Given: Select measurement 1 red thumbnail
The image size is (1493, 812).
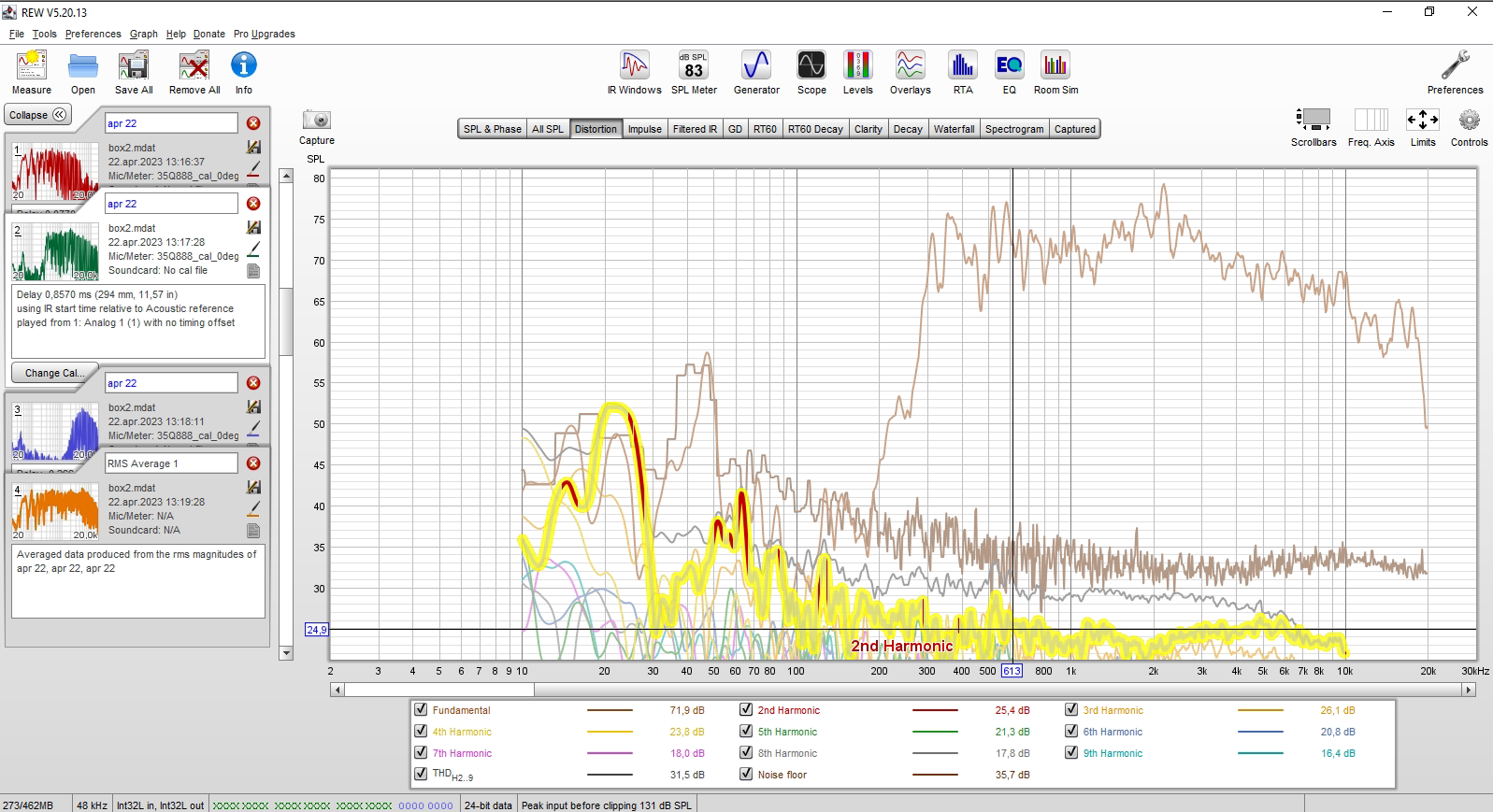Looking at the screenshot, I should coord(54,171).
